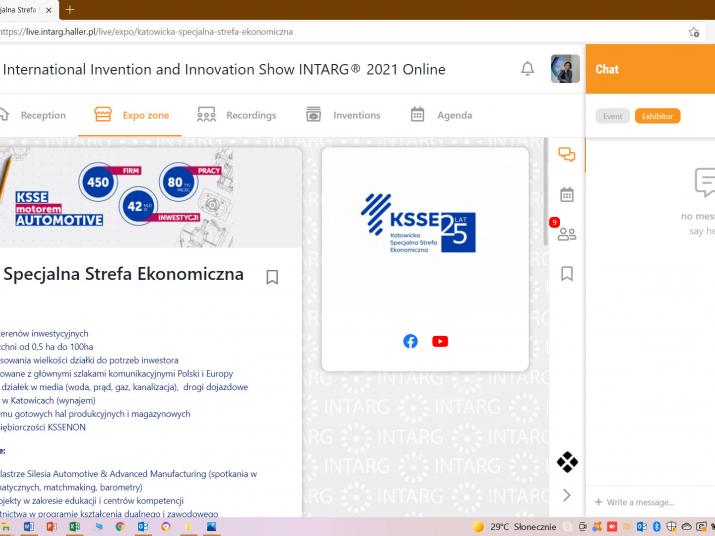Open attendees list with 9 badge

(x=567, y=234)
